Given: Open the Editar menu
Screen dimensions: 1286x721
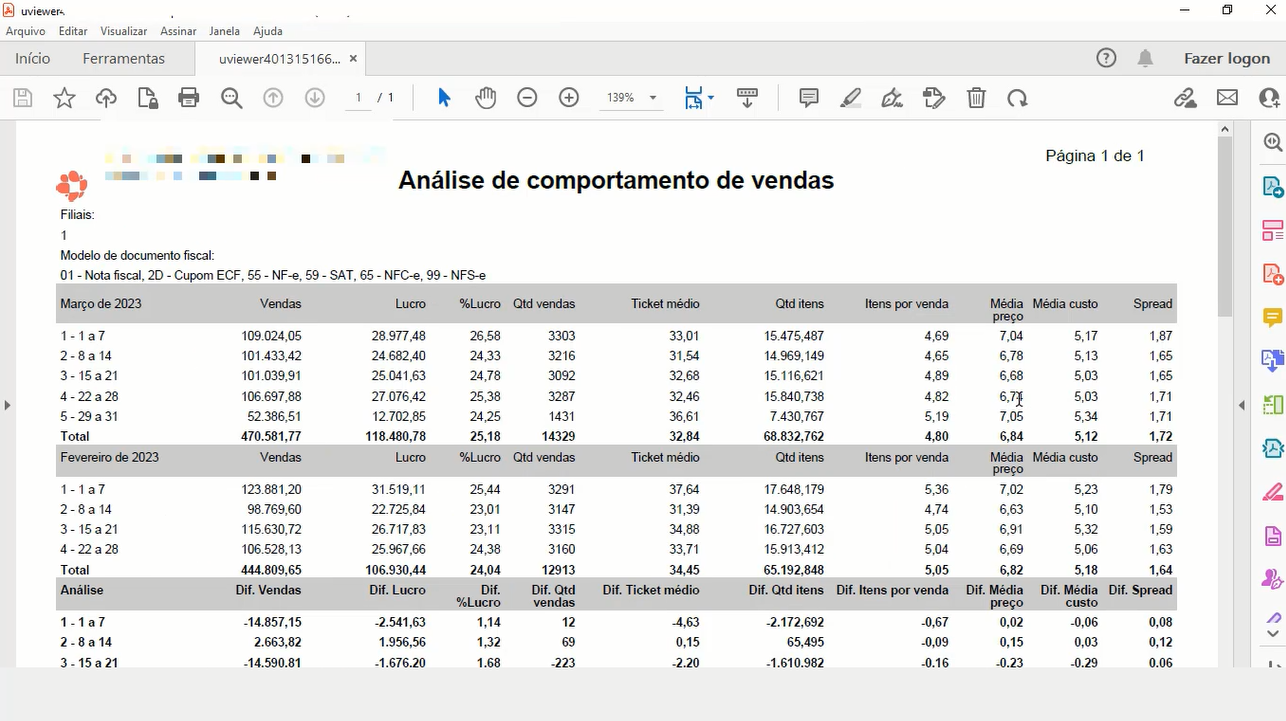Looking at the screenshot, I should point(73,31).
